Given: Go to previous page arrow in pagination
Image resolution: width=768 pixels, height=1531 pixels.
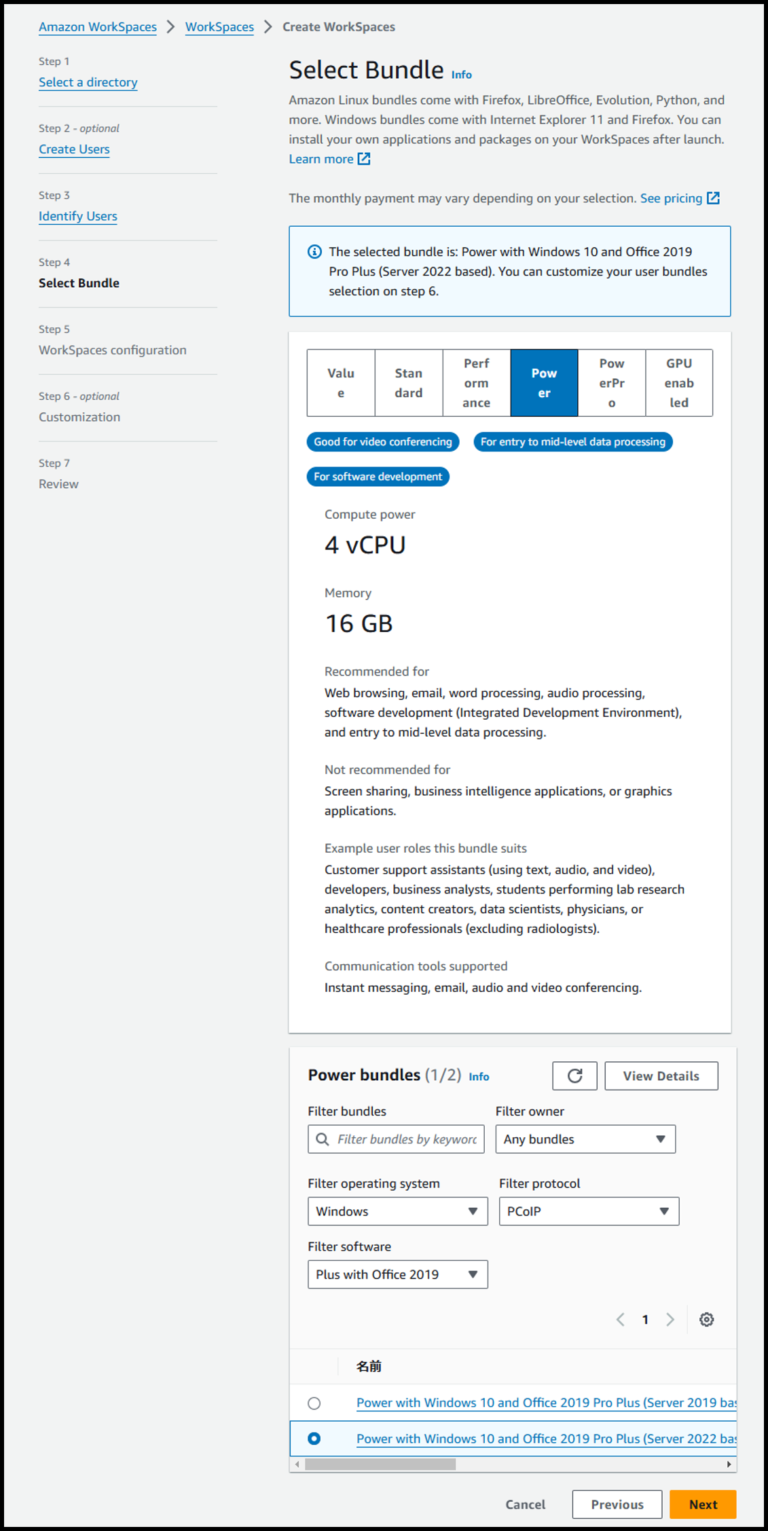Looking at the screenshot, I should pyautogui.click(x=620, y=1319).
